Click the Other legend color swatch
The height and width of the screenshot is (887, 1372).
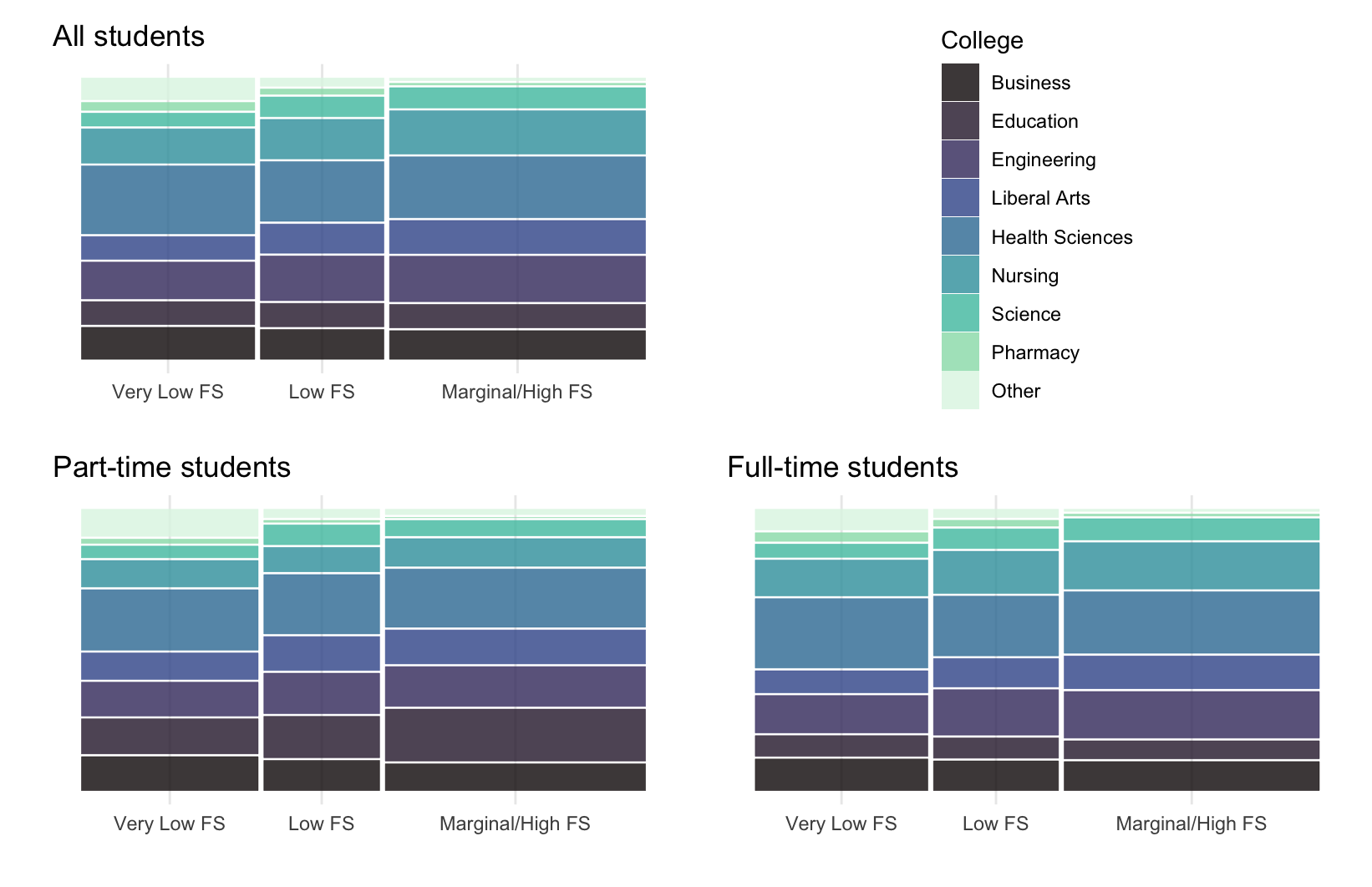pyautogui.click(x=960, y=390)
